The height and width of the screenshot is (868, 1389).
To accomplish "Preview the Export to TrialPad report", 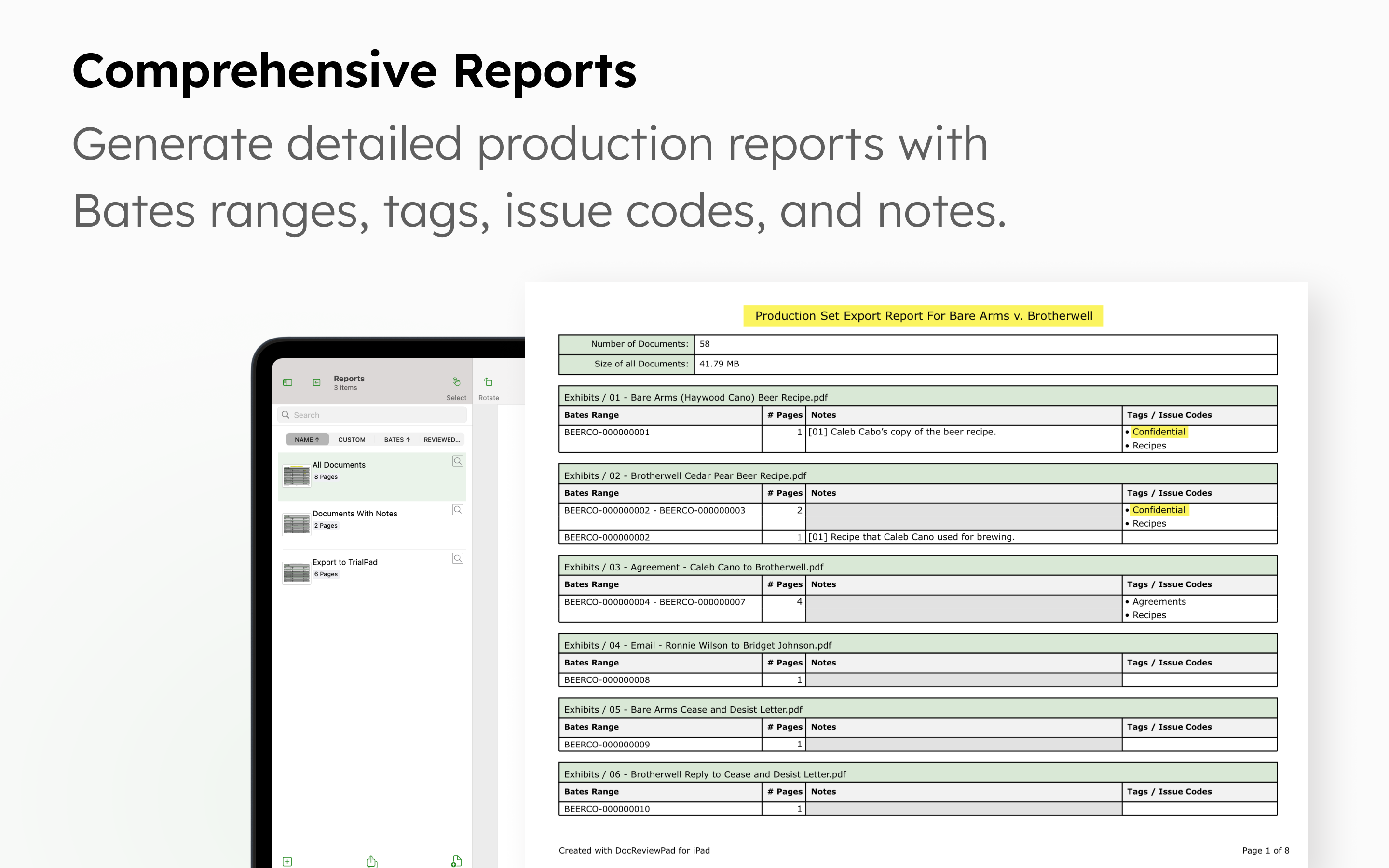I will 457,558.
